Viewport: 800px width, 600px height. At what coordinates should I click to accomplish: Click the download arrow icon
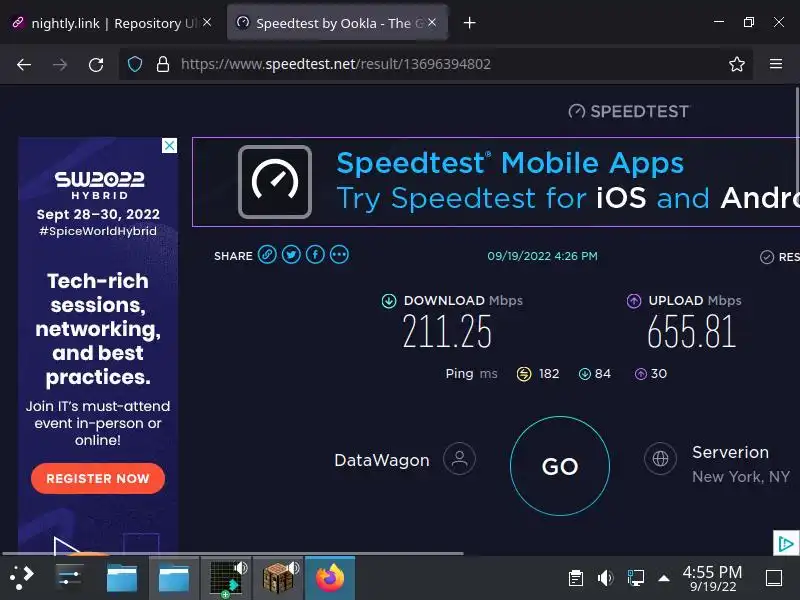pyautogui.click(x=389, y=301)
